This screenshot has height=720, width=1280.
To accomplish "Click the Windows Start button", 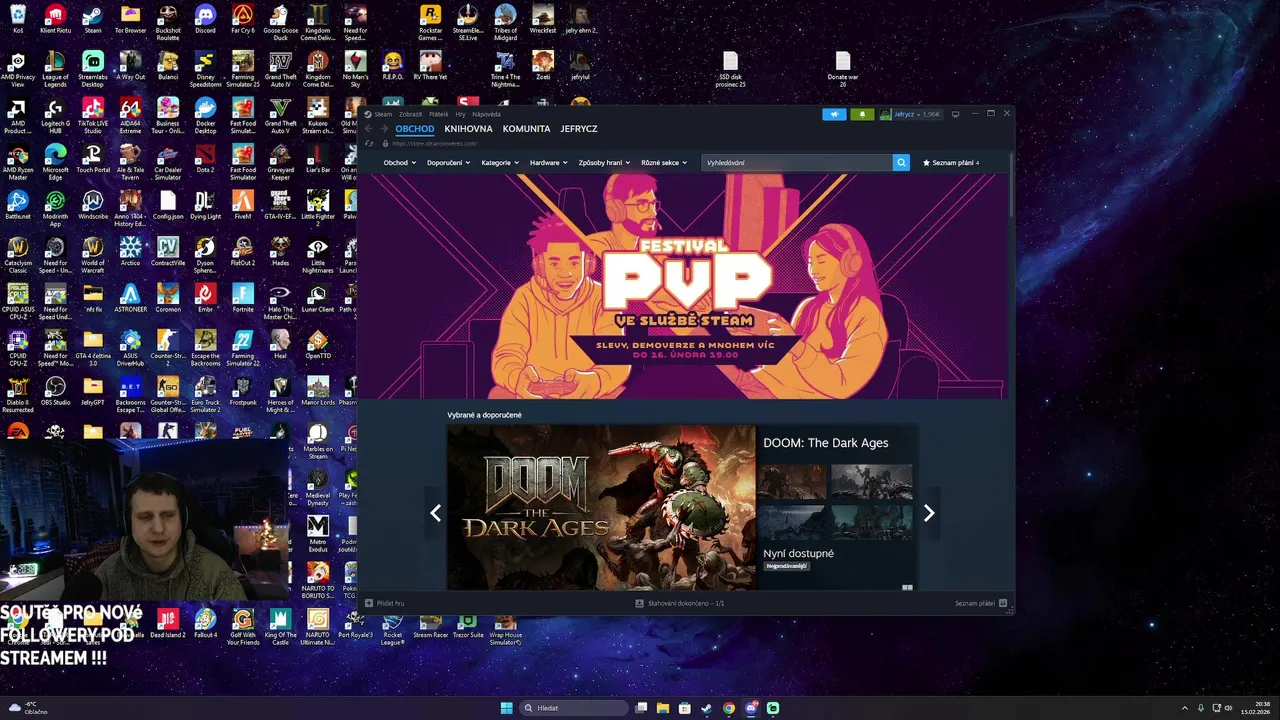I will click(507, 708).
